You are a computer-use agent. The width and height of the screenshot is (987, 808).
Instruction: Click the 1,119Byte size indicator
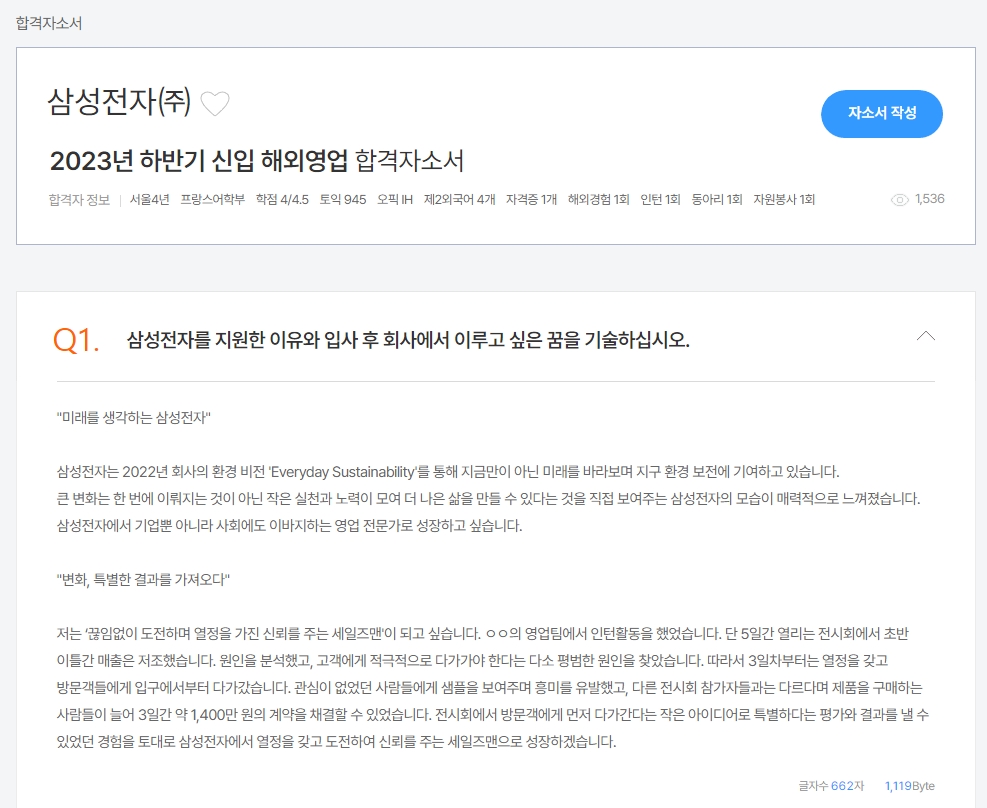click(910, 786)
